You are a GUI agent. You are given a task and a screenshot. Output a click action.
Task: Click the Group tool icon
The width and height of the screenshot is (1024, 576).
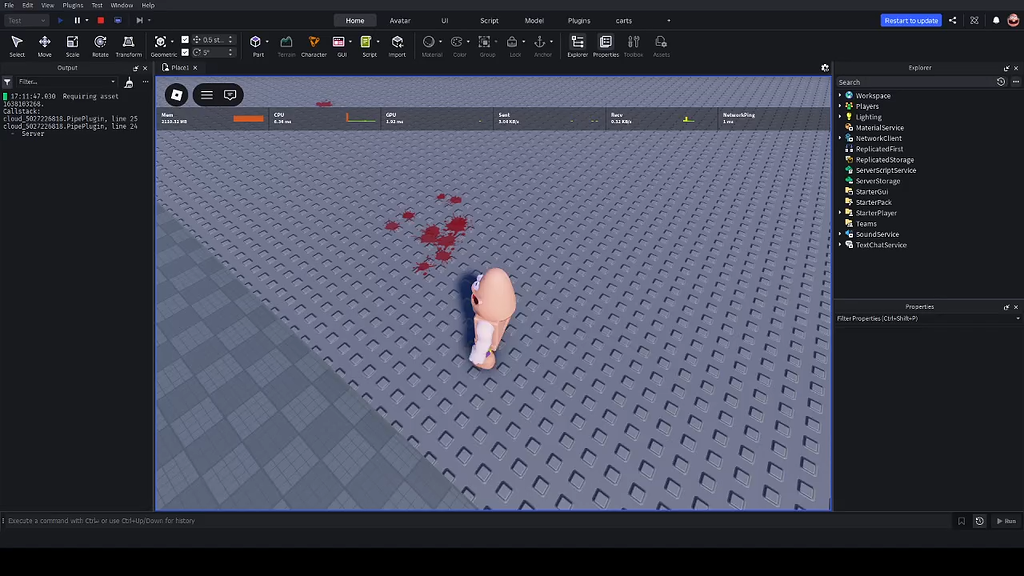485,42
